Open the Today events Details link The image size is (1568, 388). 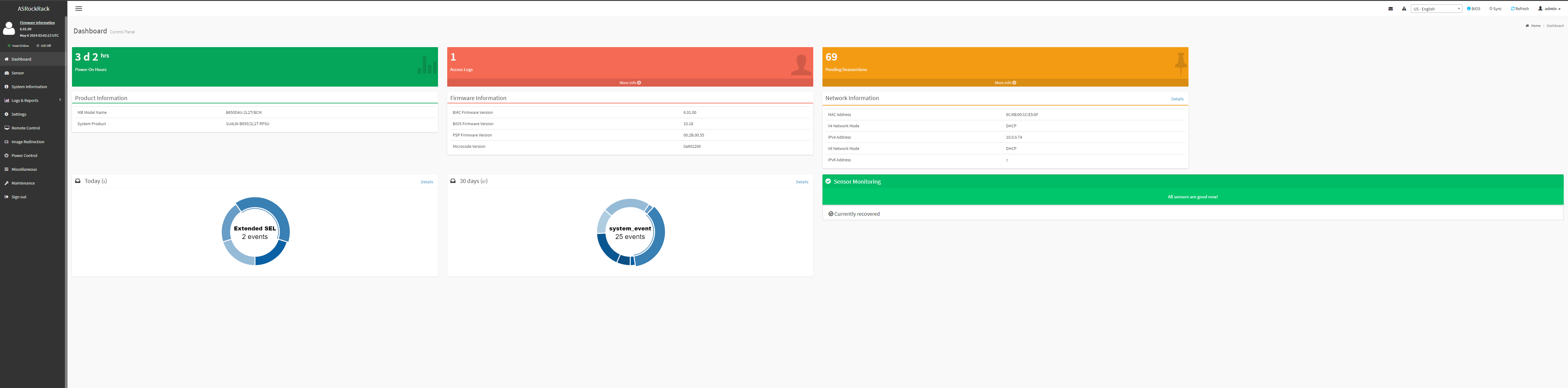[x=427, y=182]
